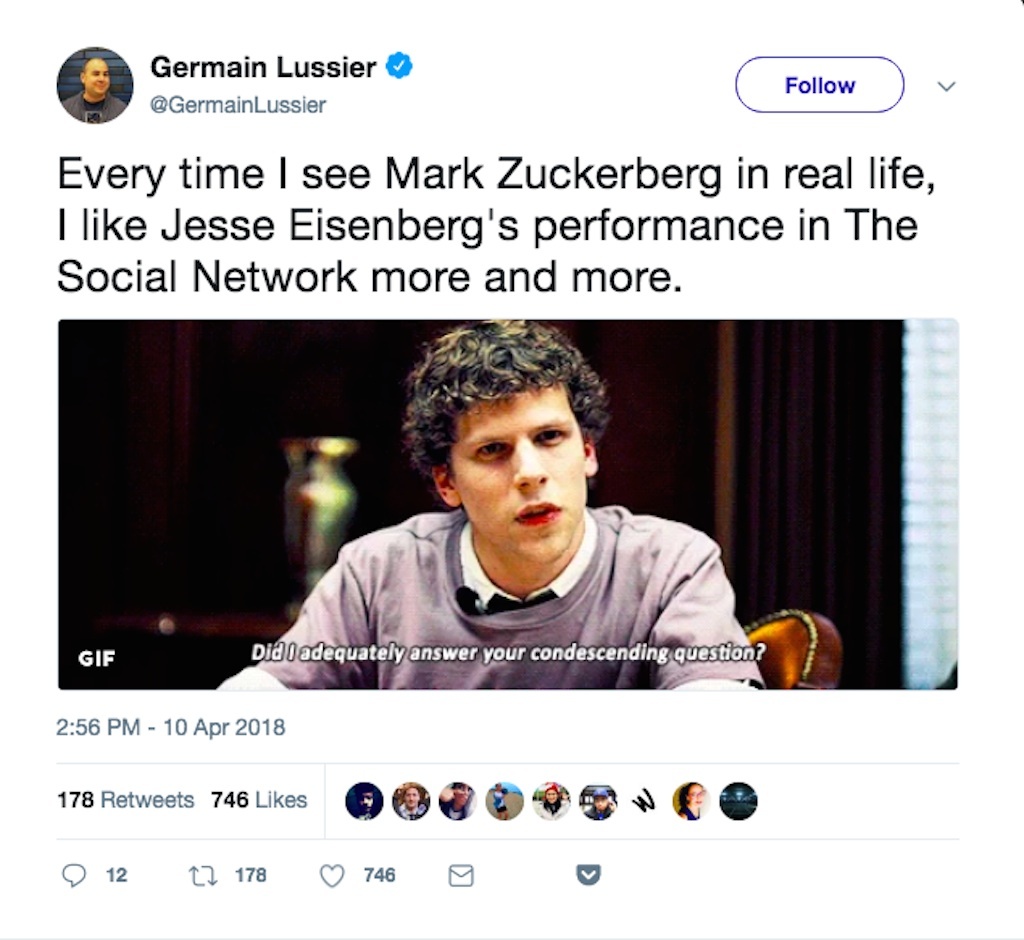Open the list of 178 Retweets
Image resolution: width=1024 pixels, height=940 pixels.
[x=125, y=800]
